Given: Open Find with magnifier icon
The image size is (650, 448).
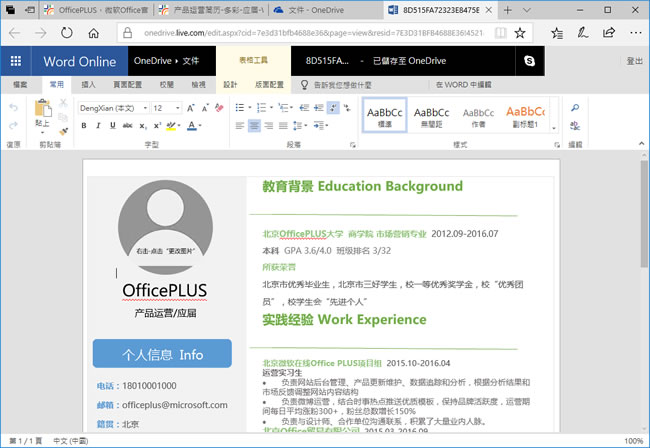Looking at the screenshot, I should [575, 108].
